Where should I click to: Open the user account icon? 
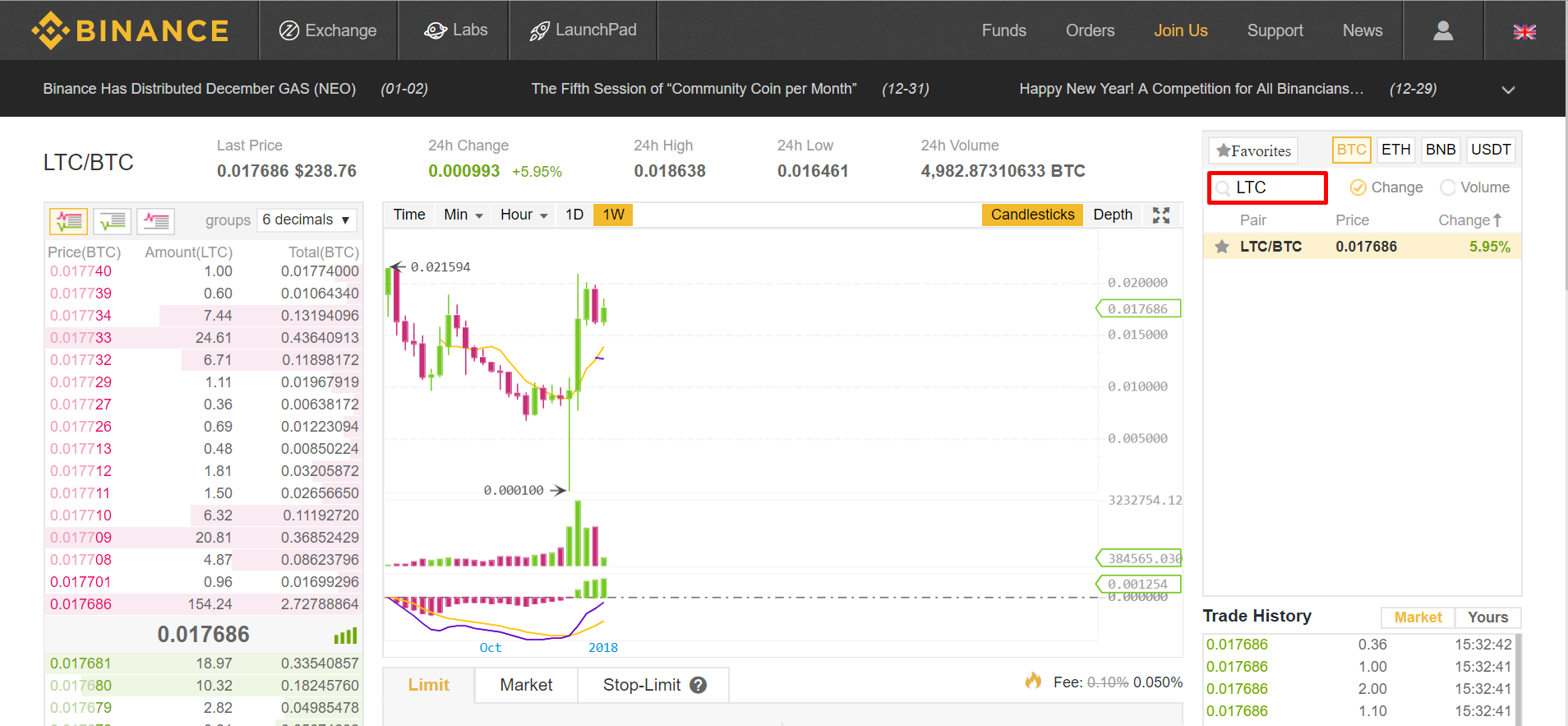click(x=1442, y=30)
